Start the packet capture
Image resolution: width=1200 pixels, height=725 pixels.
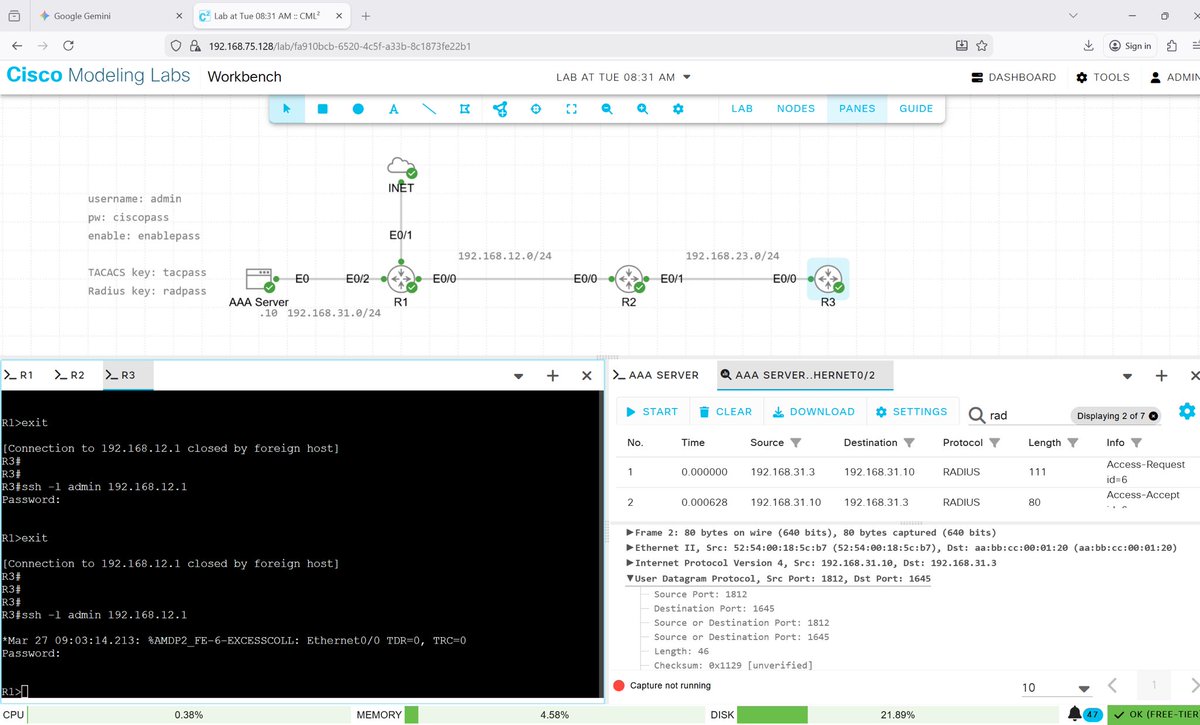pos(652,411)
